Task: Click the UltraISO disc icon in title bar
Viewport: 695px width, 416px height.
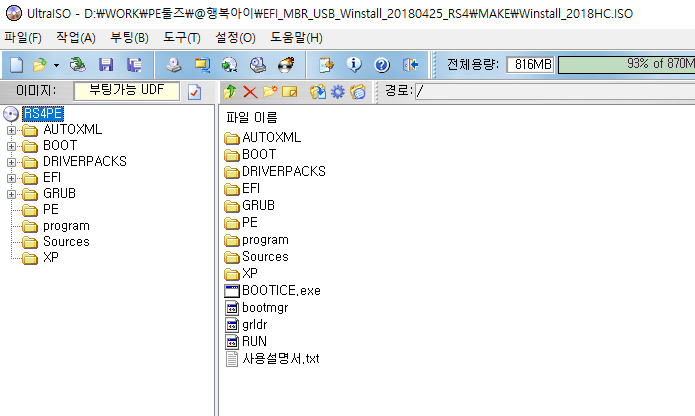Action: 14,13
